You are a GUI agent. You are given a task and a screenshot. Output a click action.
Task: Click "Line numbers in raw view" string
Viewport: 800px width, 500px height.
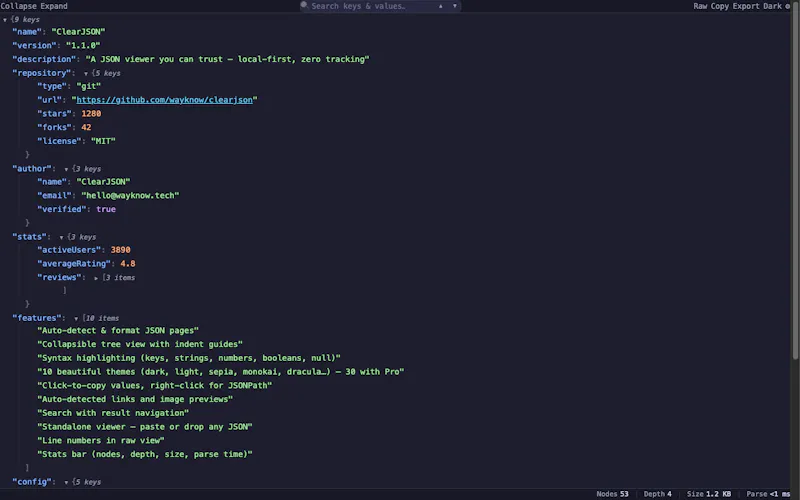pos(101,441)
